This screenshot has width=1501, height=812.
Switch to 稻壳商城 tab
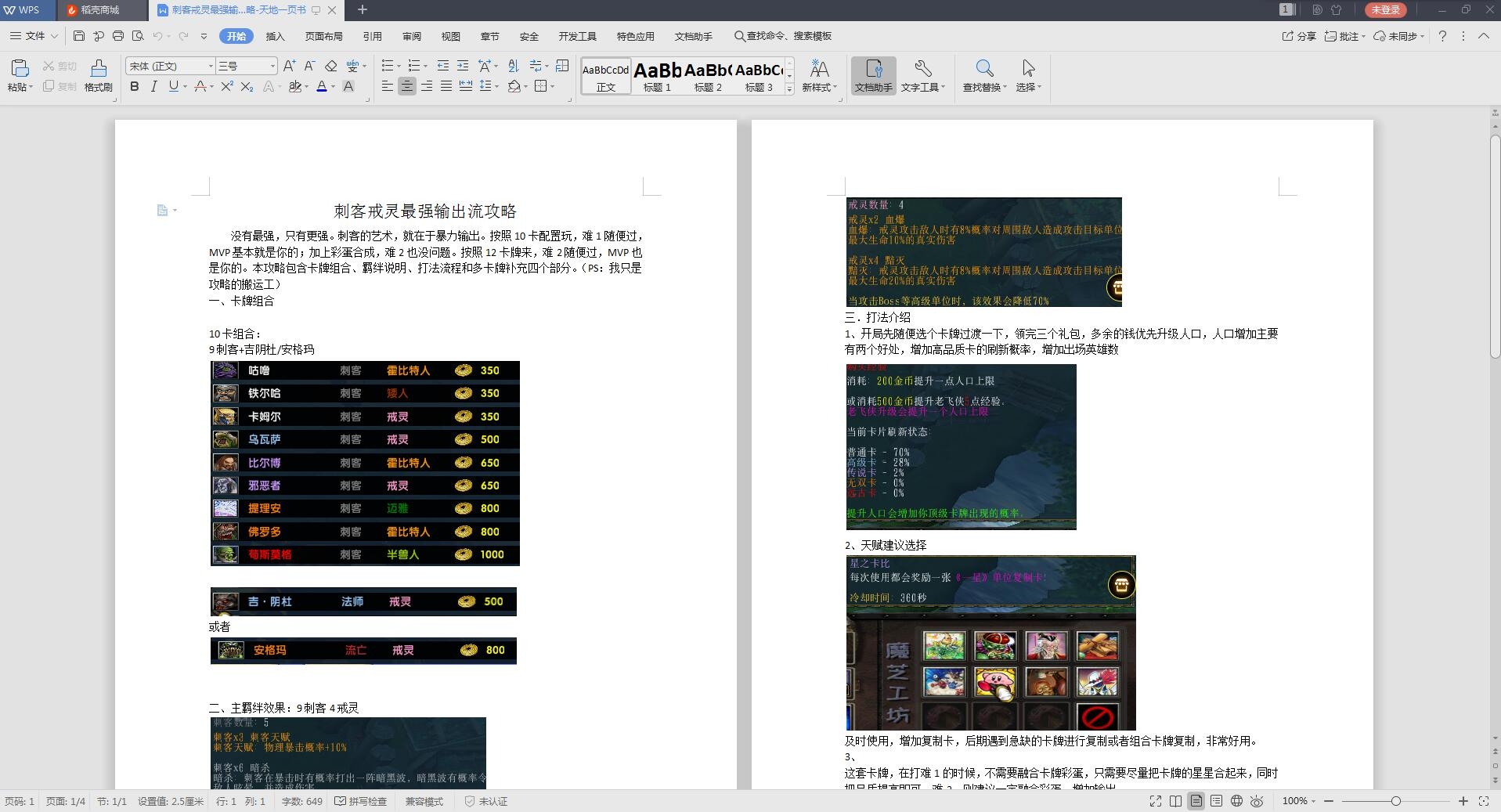click(100, 9)
